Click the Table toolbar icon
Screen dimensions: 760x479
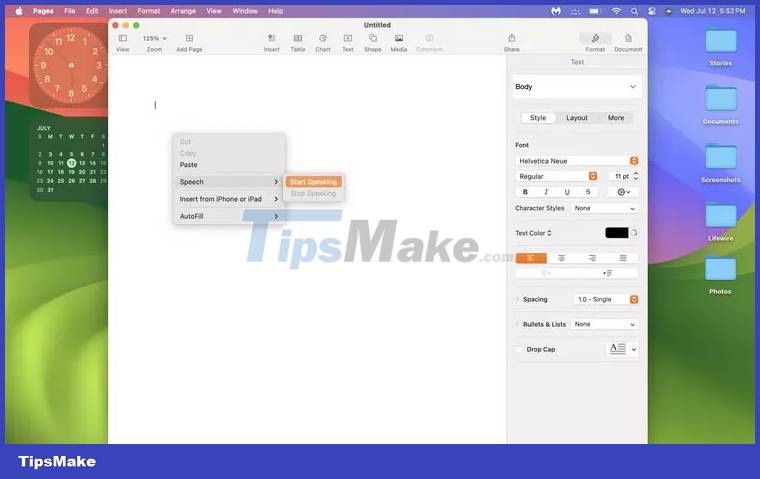pyautogui.click(x=298, y=38)
